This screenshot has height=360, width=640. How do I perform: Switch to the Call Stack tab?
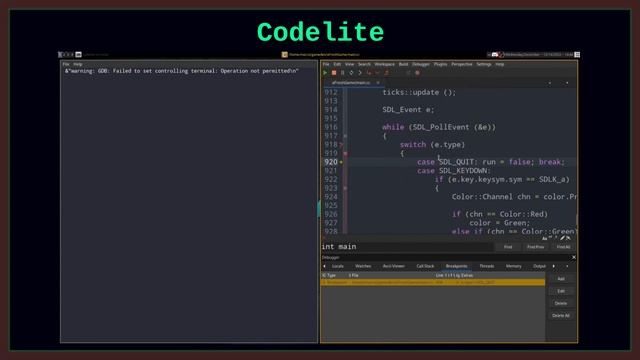[x=425, y=266]
